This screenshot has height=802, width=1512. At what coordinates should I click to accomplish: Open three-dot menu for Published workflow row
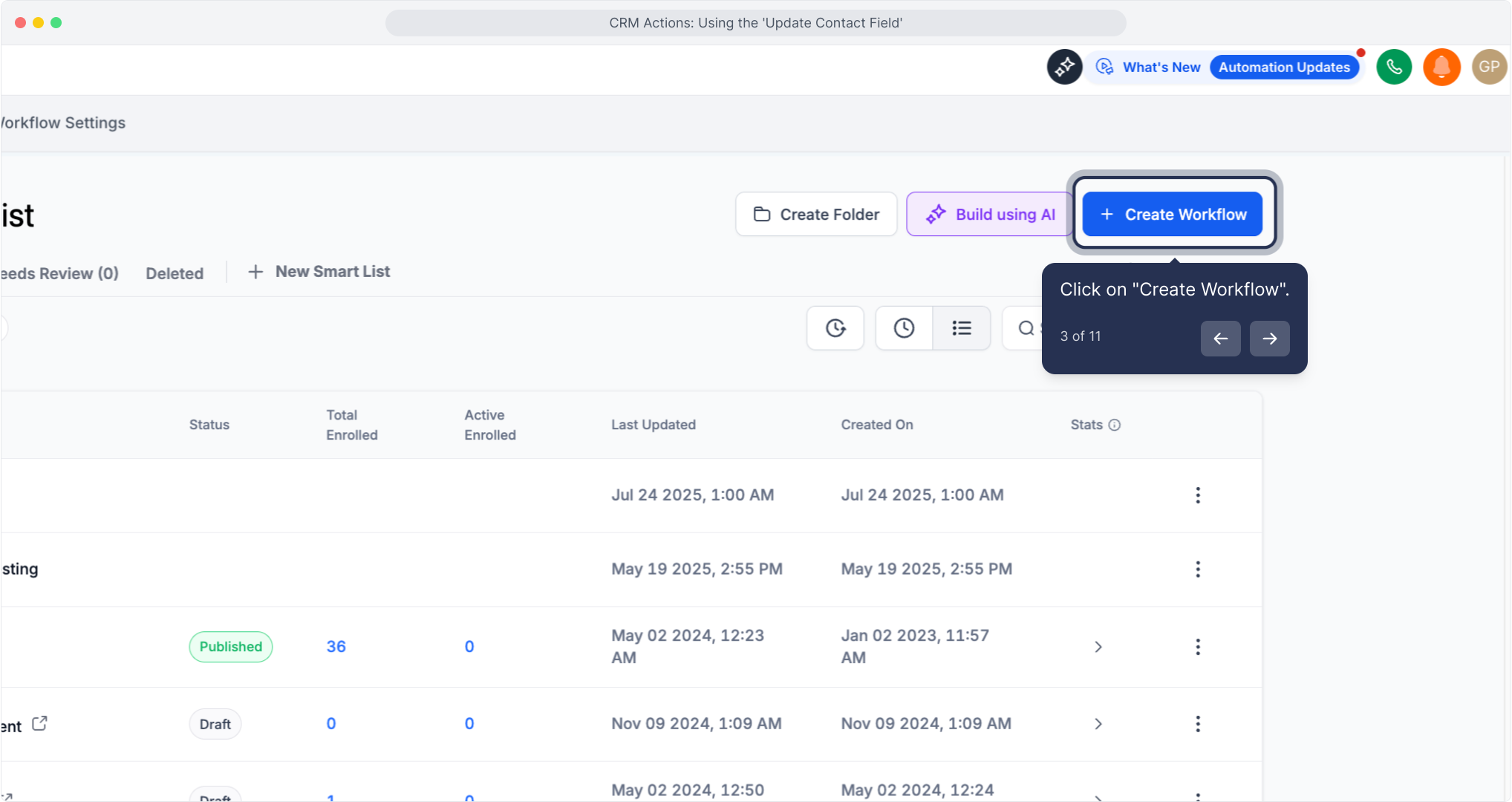tap(1198, 647)
